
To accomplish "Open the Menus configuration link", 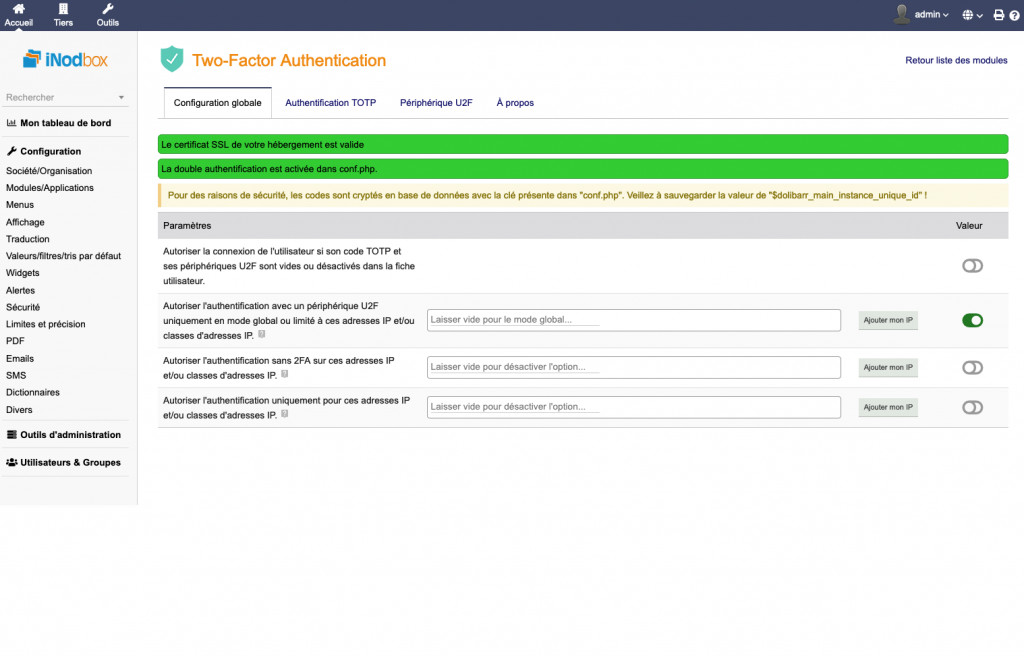I will 20,205.
